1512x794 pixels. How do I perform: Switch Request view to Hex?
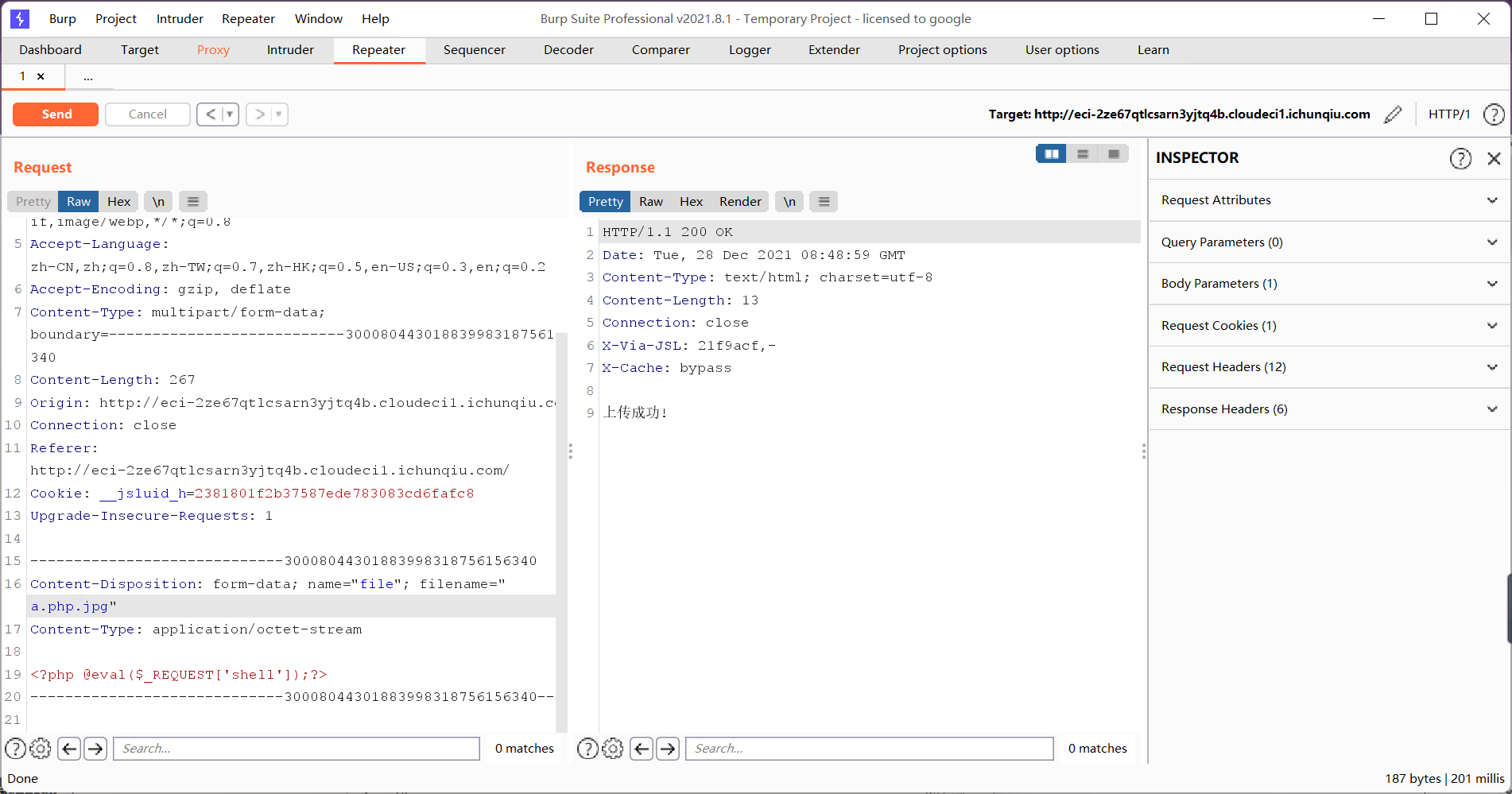119,202
